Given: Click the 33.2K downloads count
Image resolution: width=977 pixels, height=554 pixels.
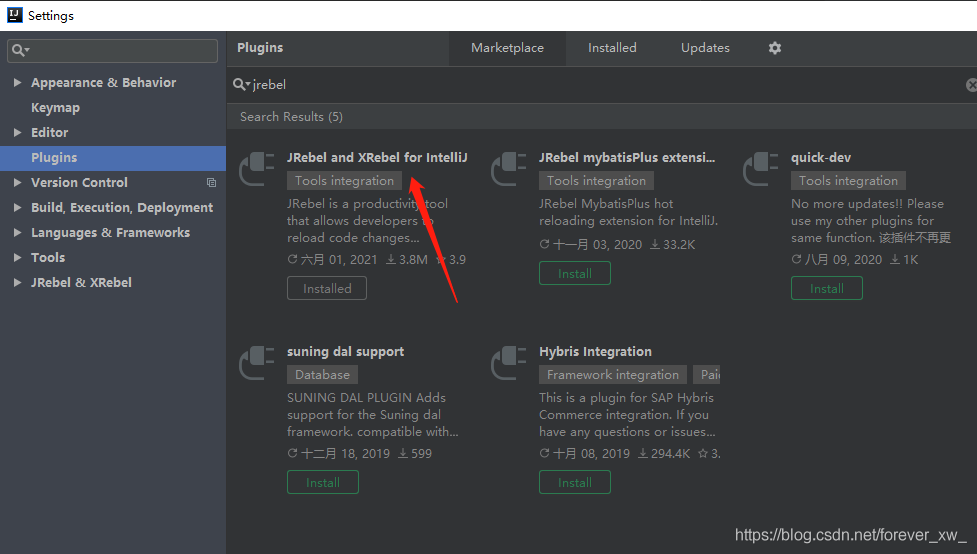Looking at the screenshot, I should coord(672,245).
